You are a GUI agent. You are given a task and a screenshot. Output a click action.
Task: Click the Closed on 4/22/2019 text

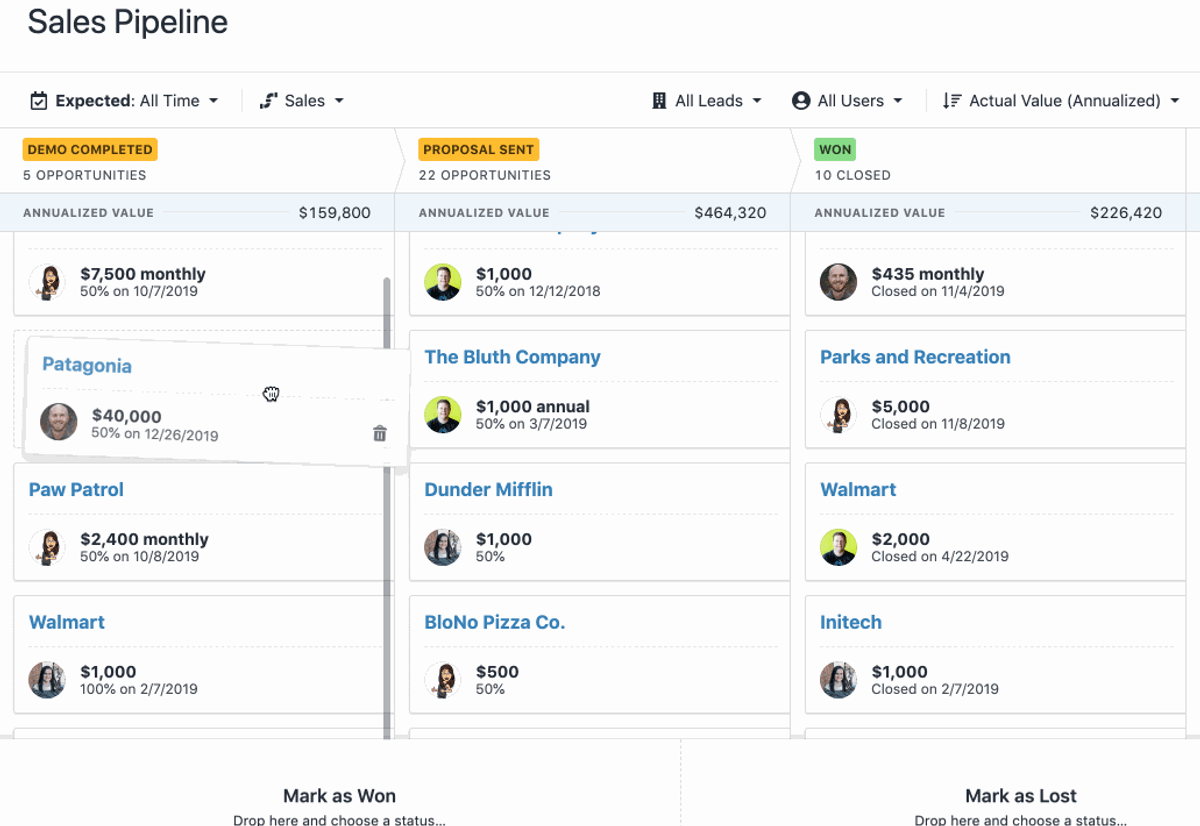click(x=940, y=556)
